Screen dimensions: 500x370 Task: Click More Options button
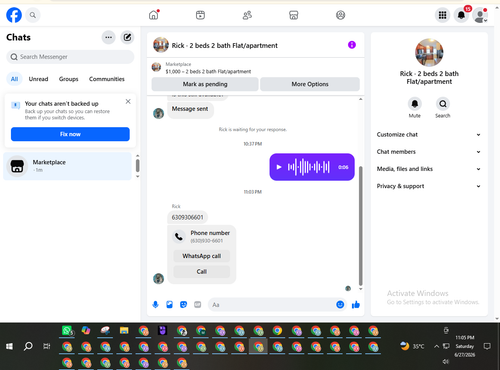[310, 84]
